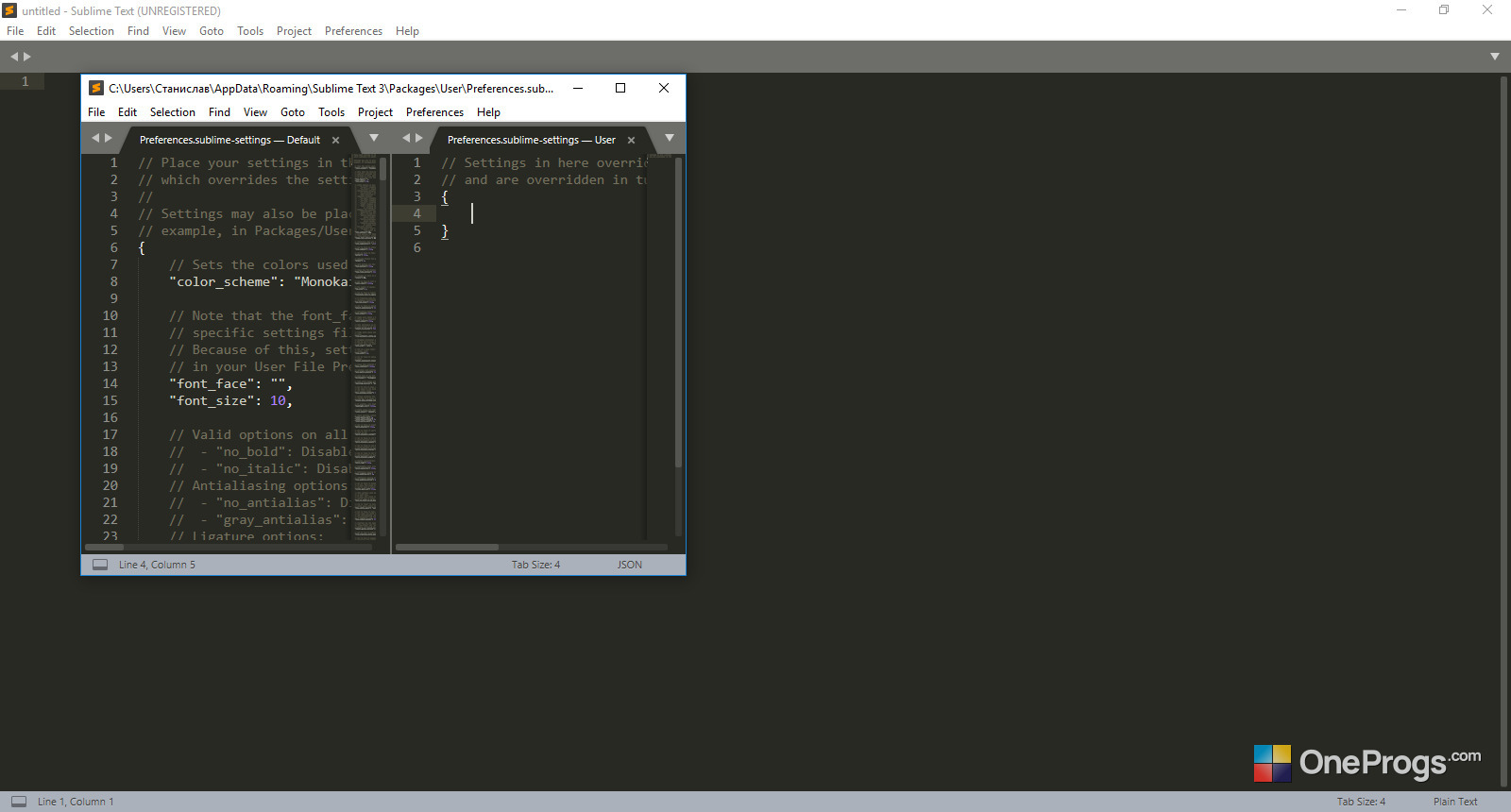Close the User settings tab
The height and width of the screenshot is (812, 1511).
631,140
